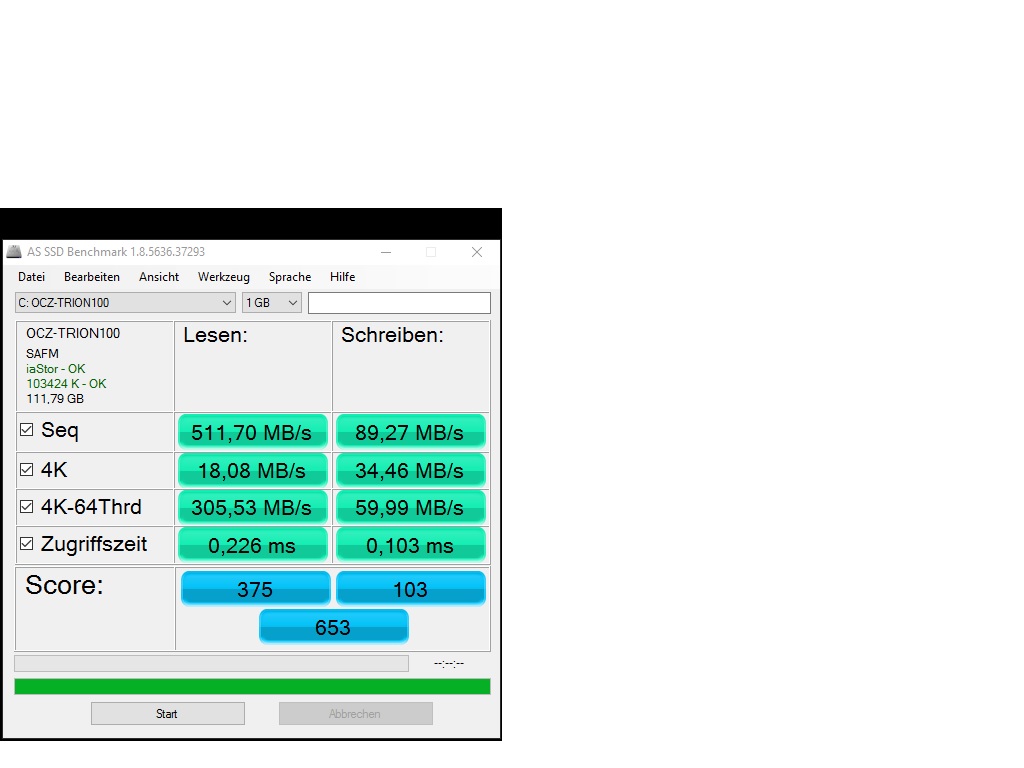Open the Sprache menu

click(x=290, y=277)
